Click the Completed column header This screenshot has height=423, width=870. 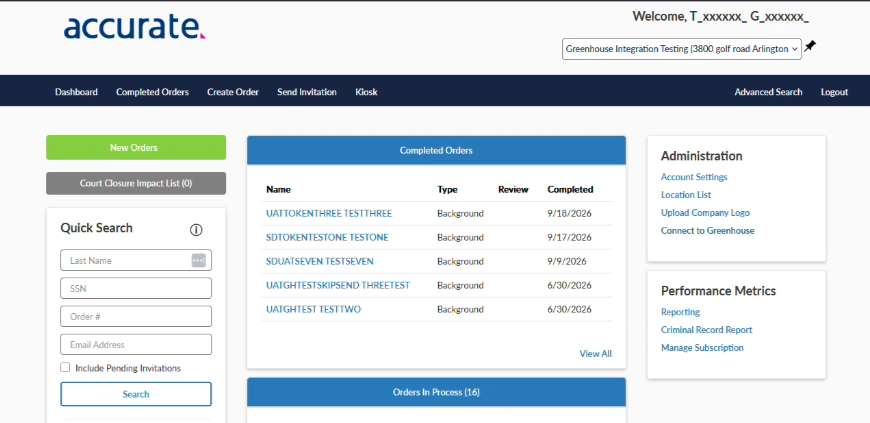[570, 189]
